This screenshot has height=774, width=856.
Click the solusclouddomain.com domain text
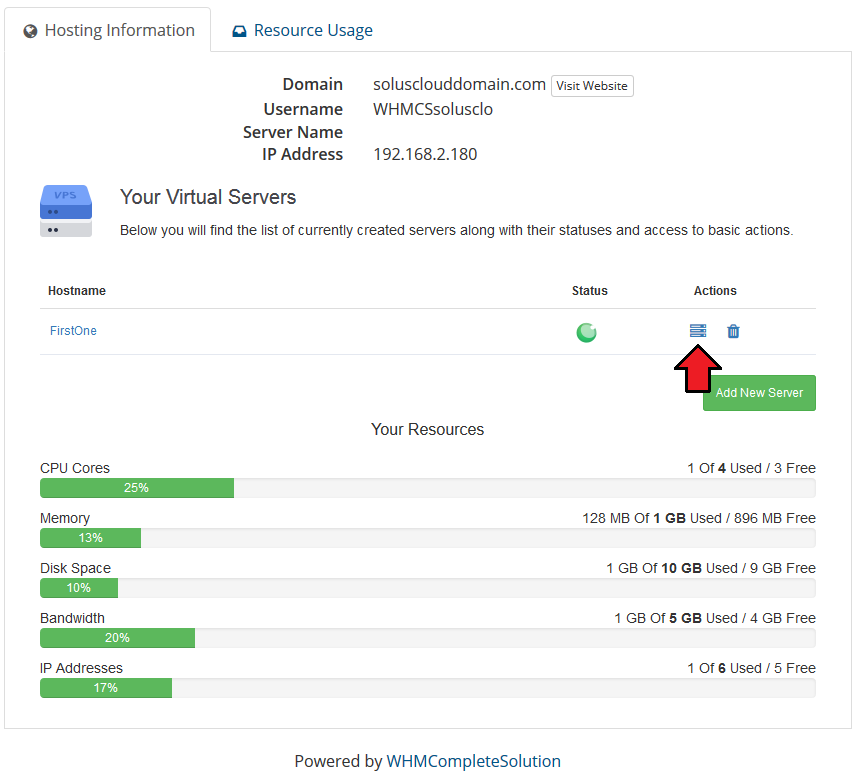(459, 85)
